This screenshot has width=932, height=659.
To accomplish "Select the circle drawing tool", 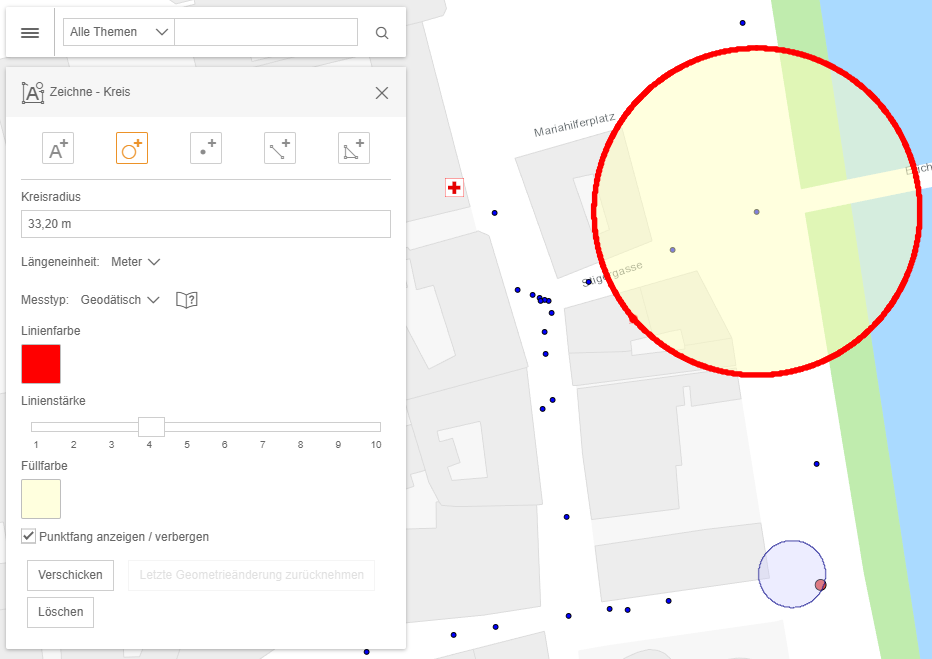I will click(x=131, y=147).
